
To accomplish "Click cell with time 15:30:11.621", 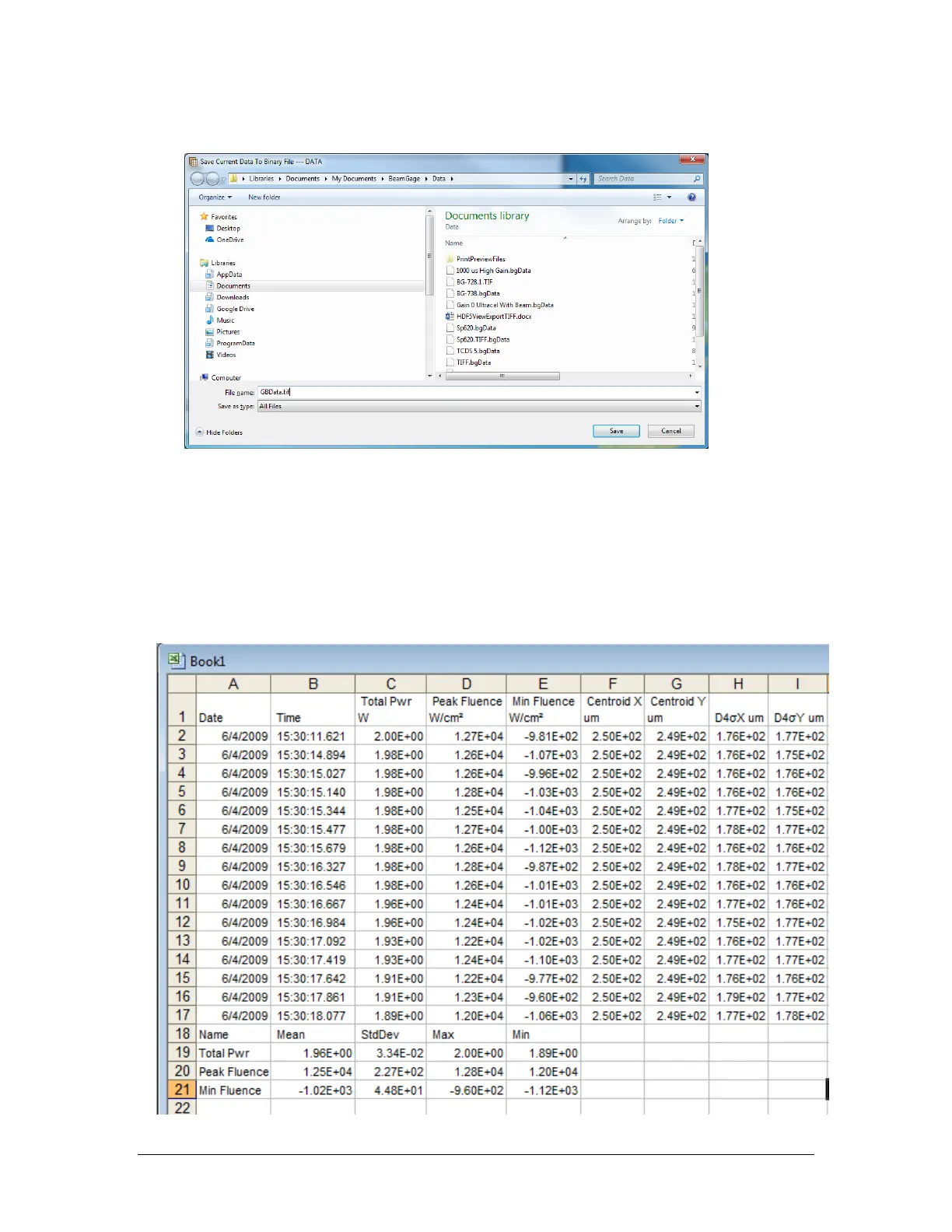I will [313, 736].
